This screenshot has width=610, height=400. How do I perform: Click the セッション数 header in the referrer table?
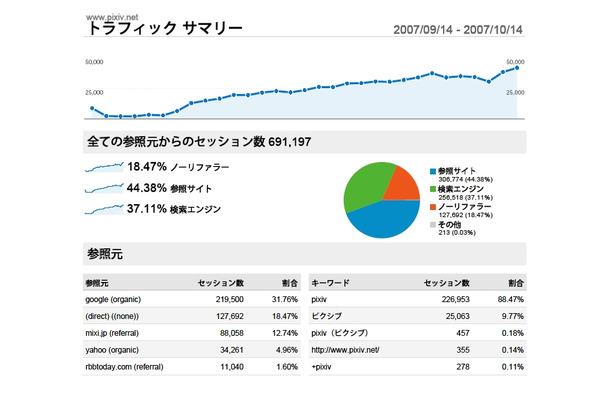221,283
